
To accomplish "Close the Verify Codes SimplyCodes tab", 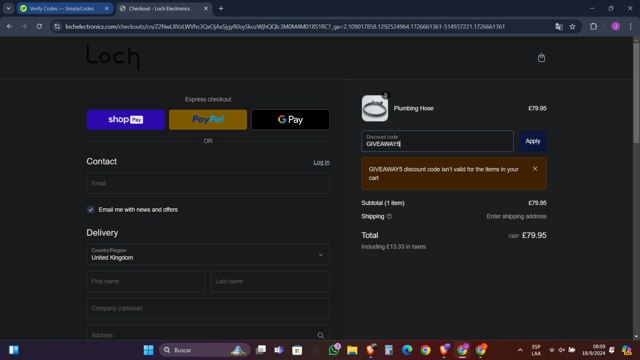I will pyautogui.click(x=107, y=9).
